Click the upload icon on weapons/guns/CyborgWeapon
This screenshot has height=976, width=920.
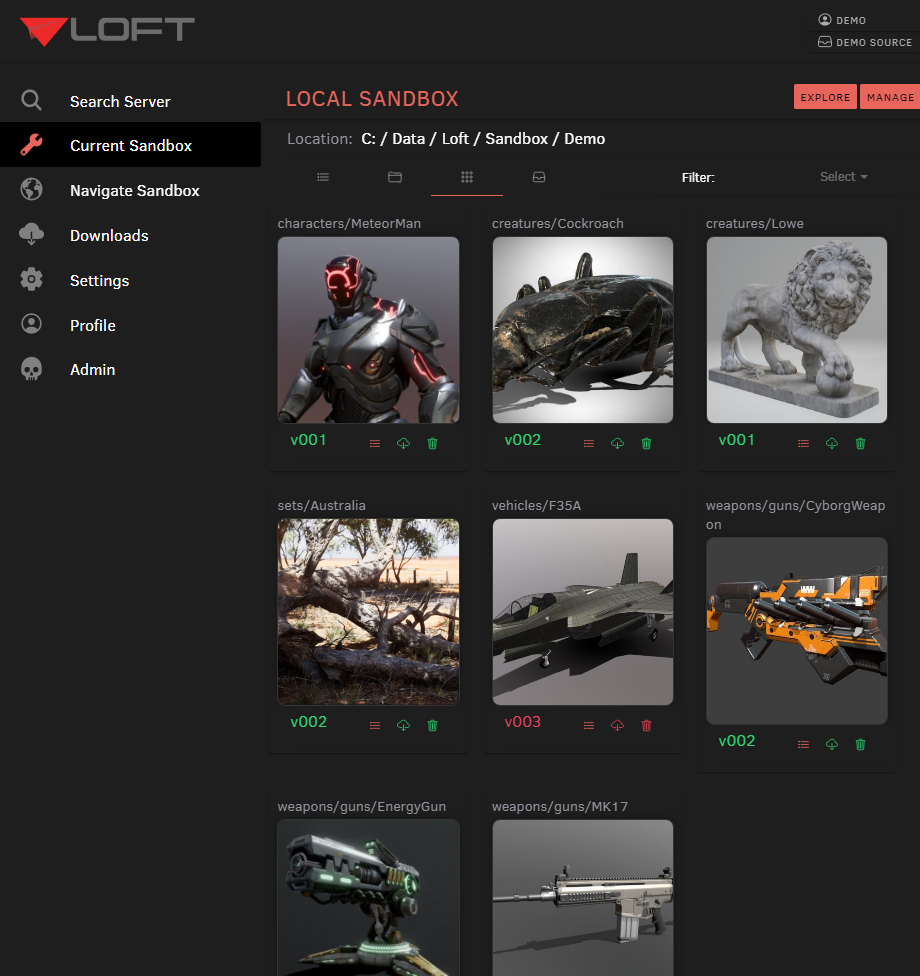(831, 744)
